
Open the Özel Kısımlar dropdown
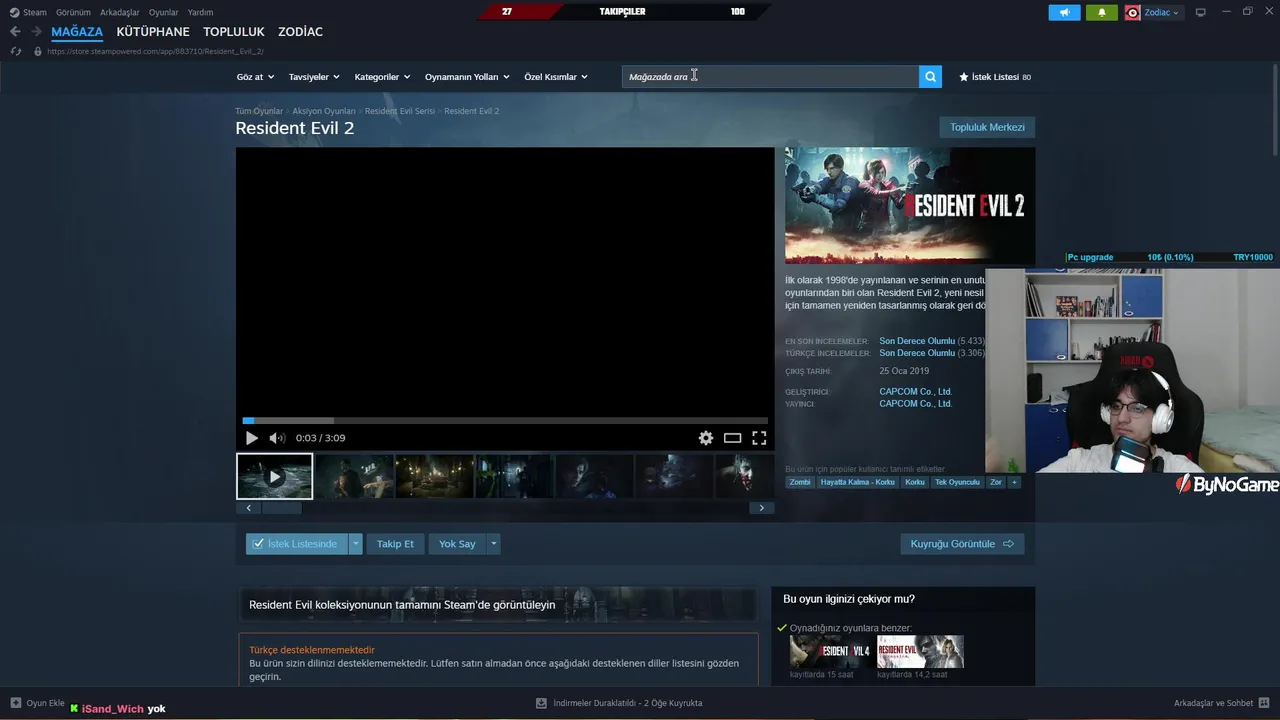[x=556, y=77]
